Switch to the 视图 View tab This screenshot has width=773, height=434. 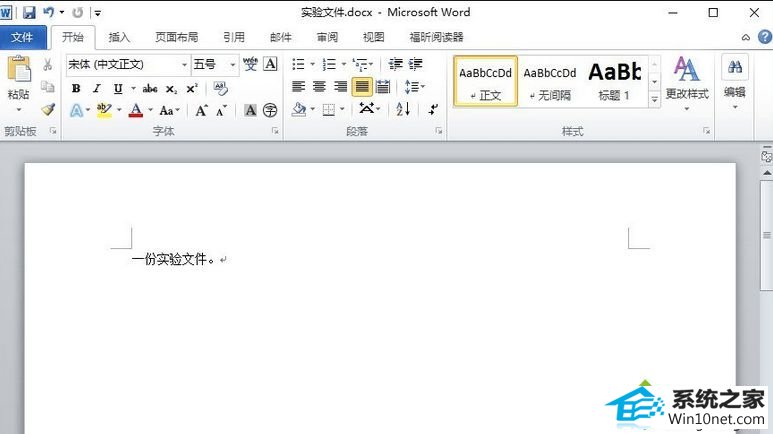click(x=374, y=37)
